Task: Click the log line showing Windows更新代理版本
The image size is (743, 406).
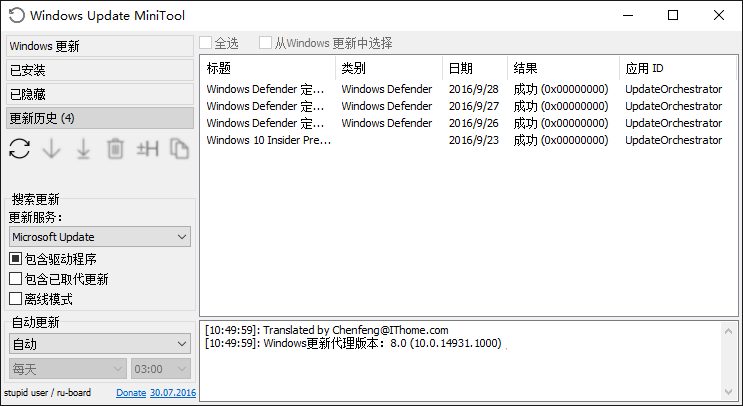Action: [353, 343]
